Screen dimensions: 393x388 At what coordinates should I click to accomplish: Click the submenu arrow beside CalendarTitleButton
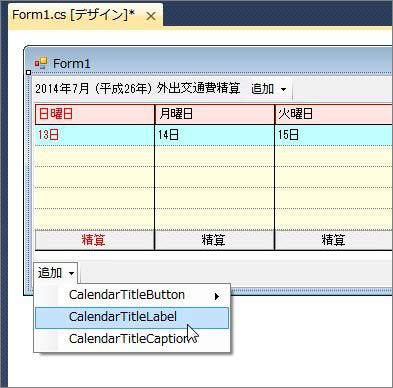pos(217,296)
